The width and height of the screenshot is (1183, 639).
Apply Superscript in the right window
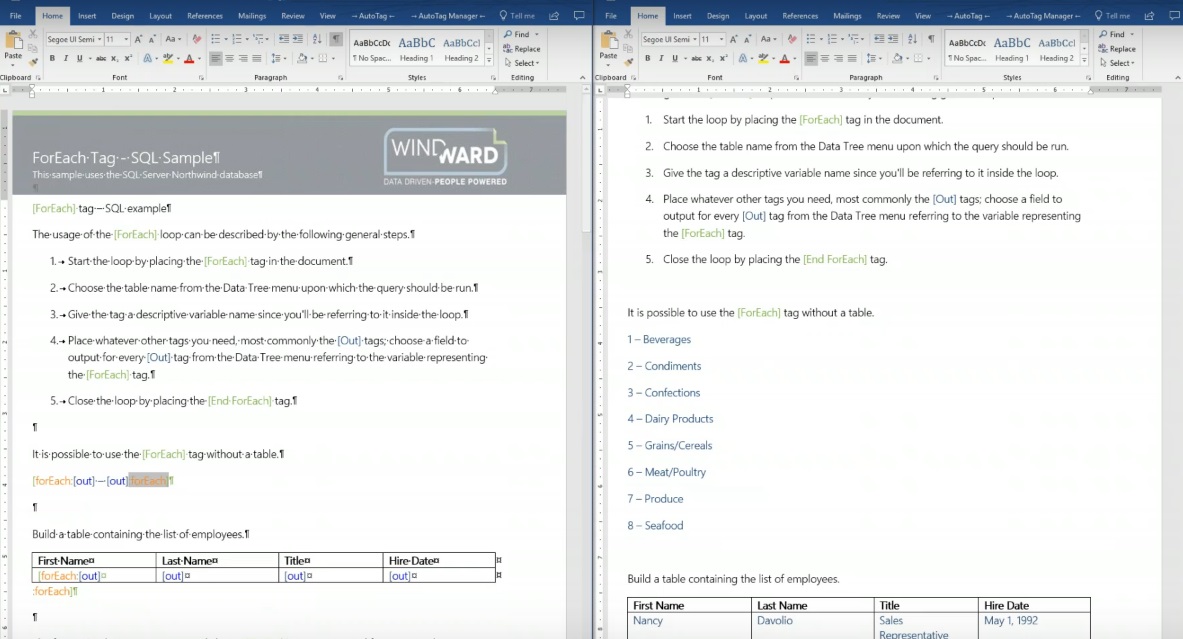point(726,59)
